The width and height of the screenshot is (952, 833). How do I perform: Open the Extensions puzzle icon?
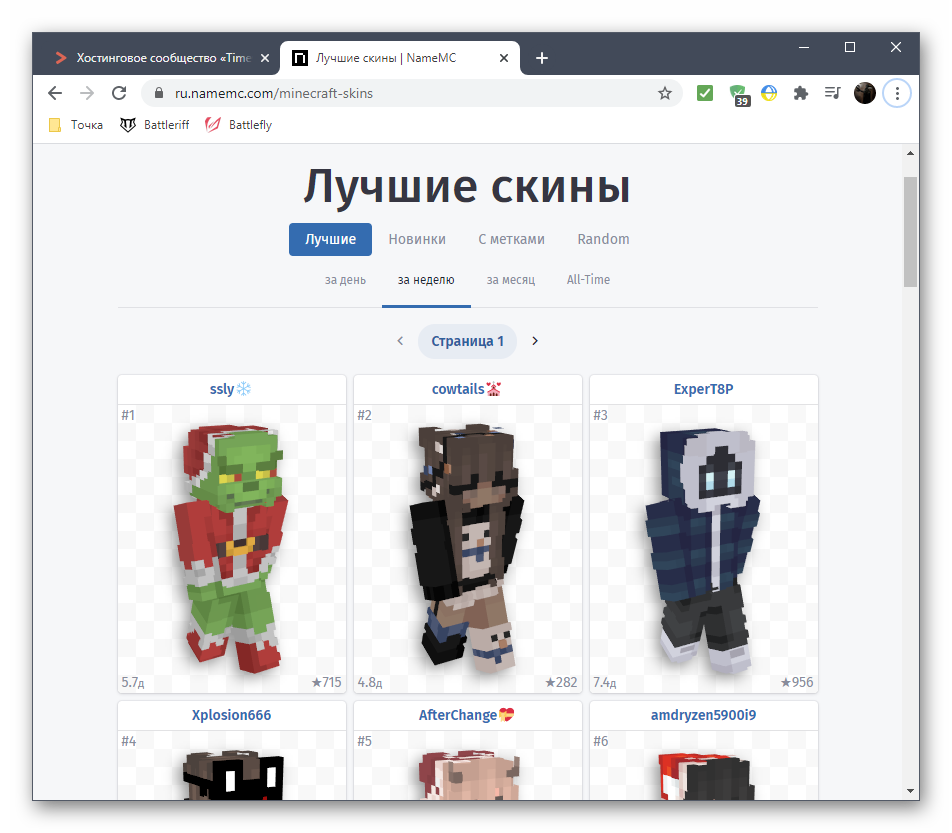coord(800,93)
